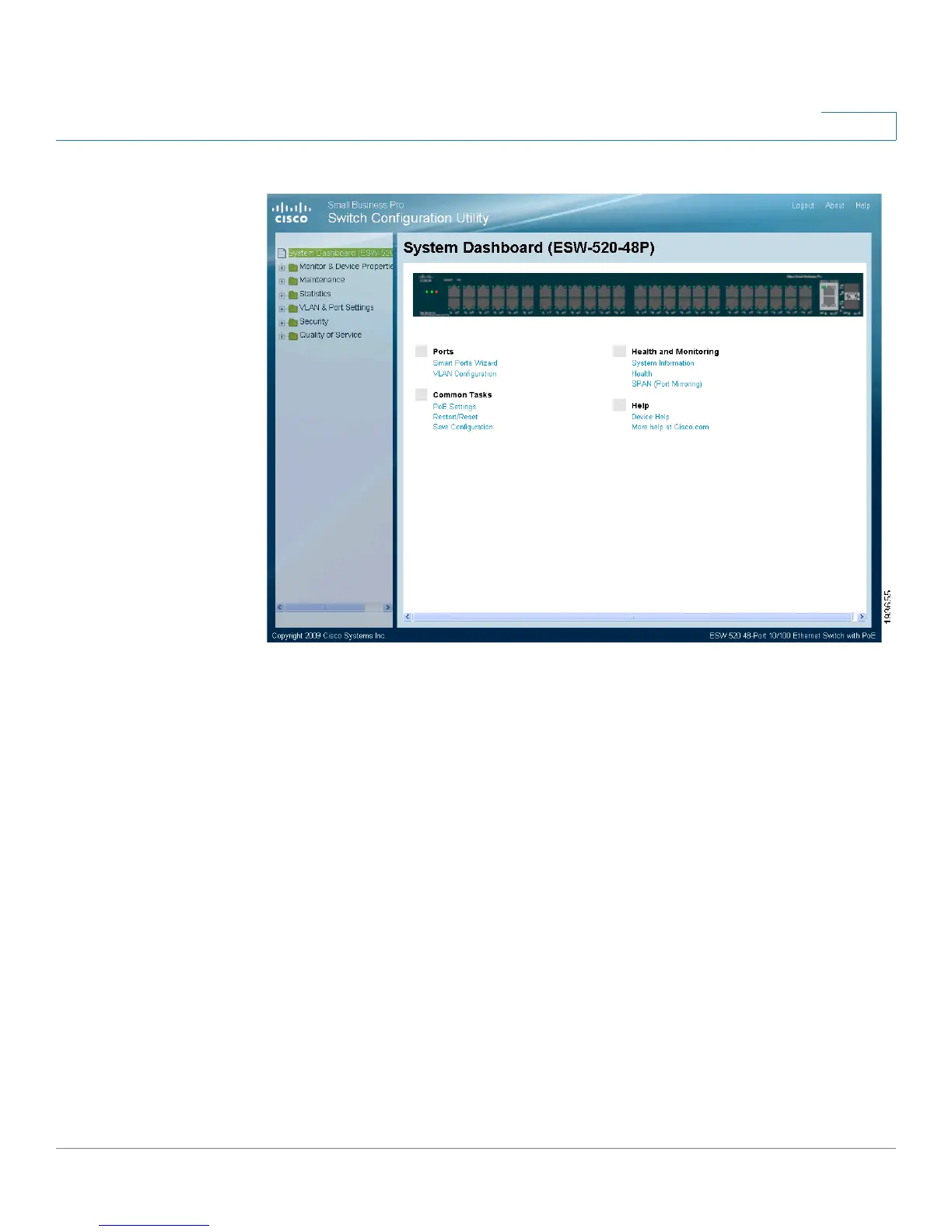Click the Switch Configuration Utility title
The height and width of the screenshot is (1232, 952).
click(x=408, y=219)
